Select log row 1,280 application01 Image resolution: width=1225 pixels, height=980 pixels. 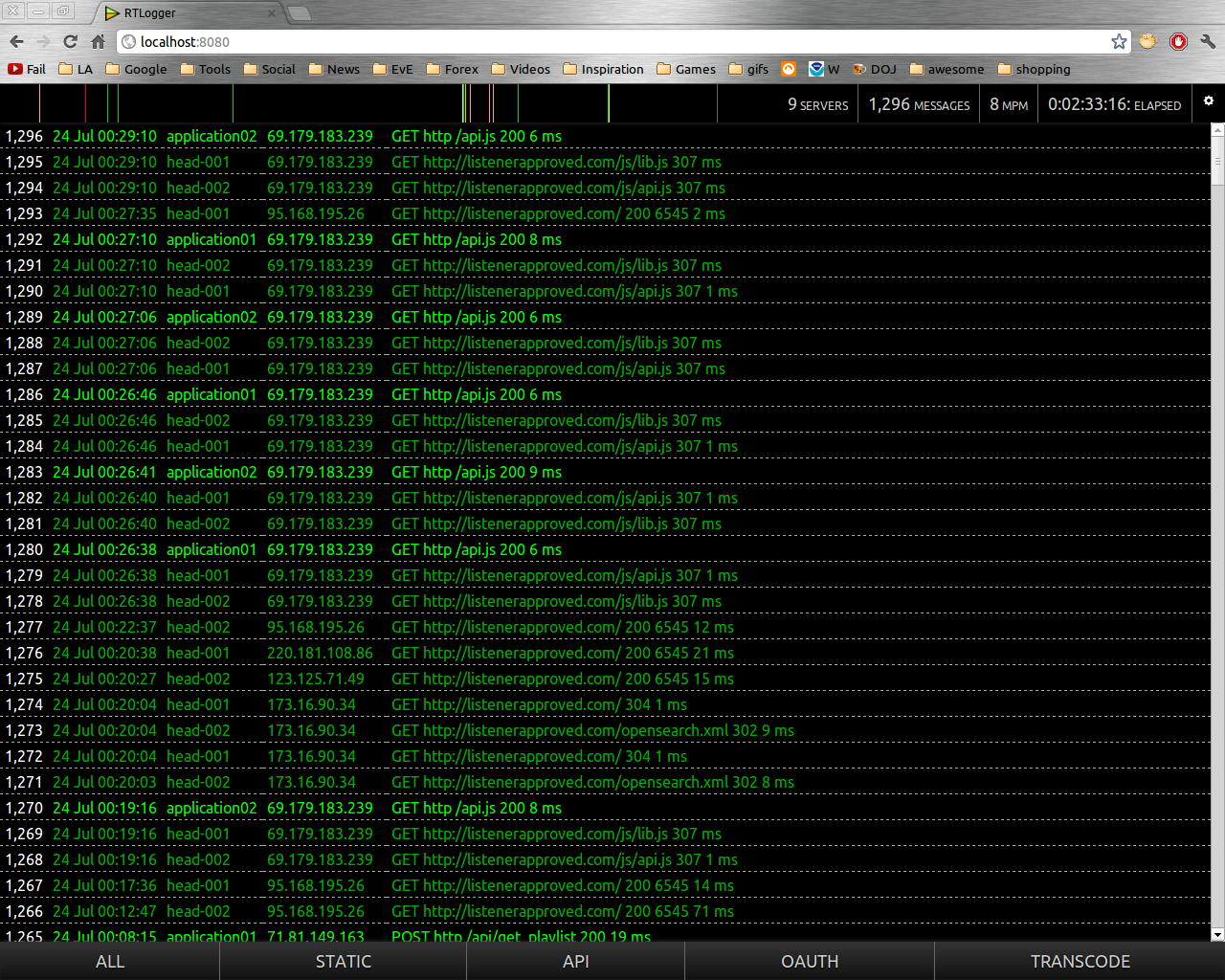(605, 549)
